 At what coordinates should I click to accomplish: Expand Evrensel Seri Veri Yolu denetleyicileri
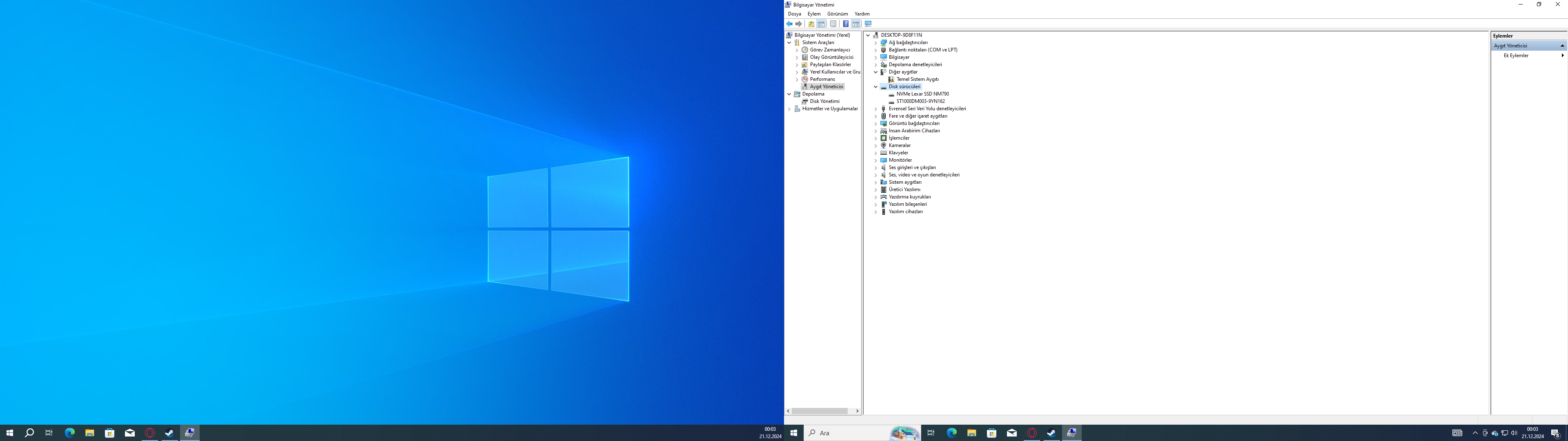tap(876, 109)
